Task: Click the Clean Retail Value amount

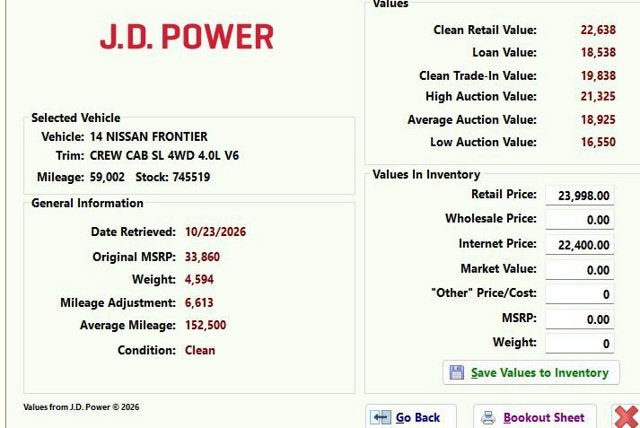Action: tap(598, 30)
